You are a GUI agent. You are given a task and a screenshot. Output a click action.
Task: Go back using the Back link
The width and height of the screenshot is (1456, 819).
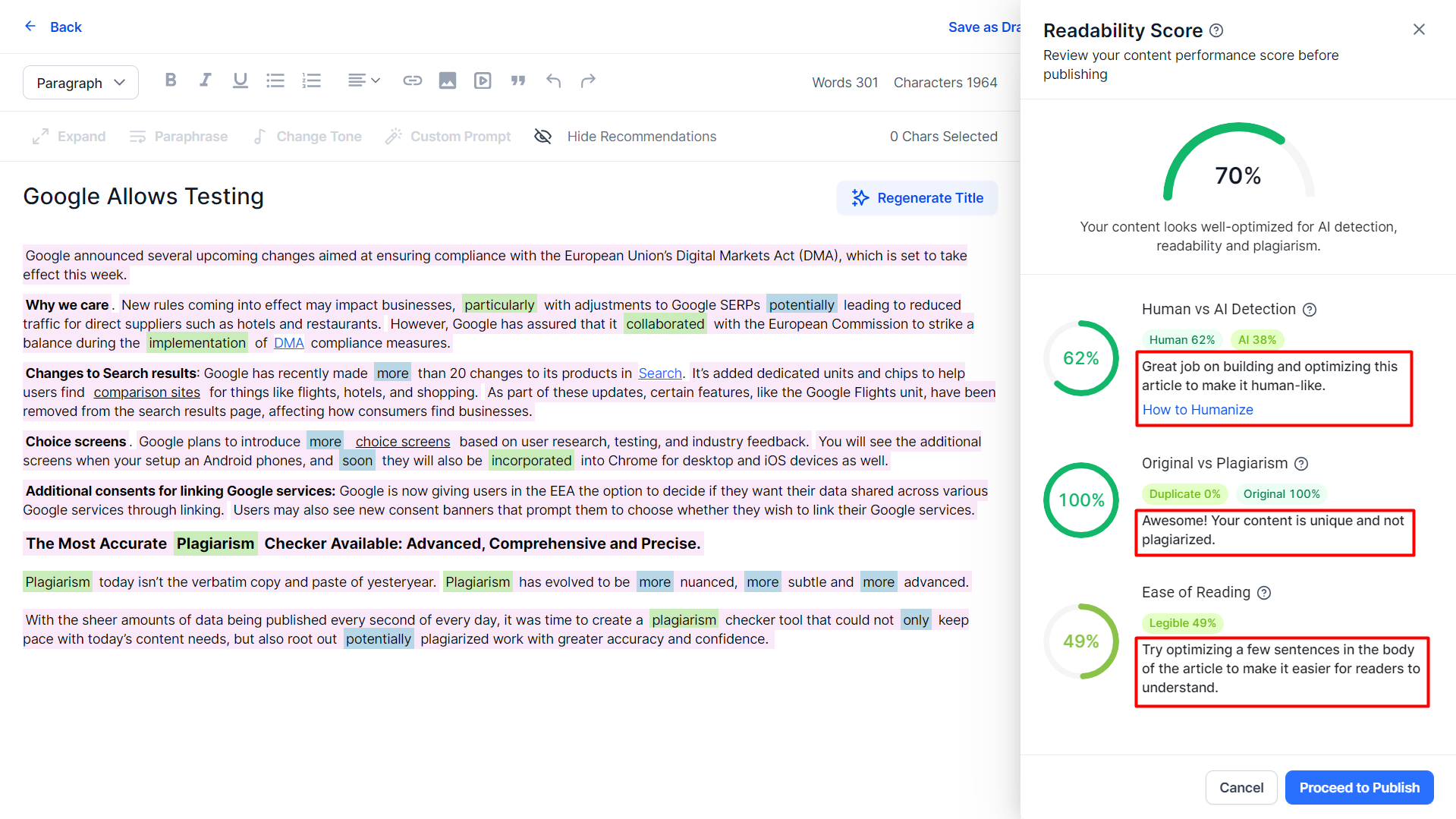(x=66, y=27)
